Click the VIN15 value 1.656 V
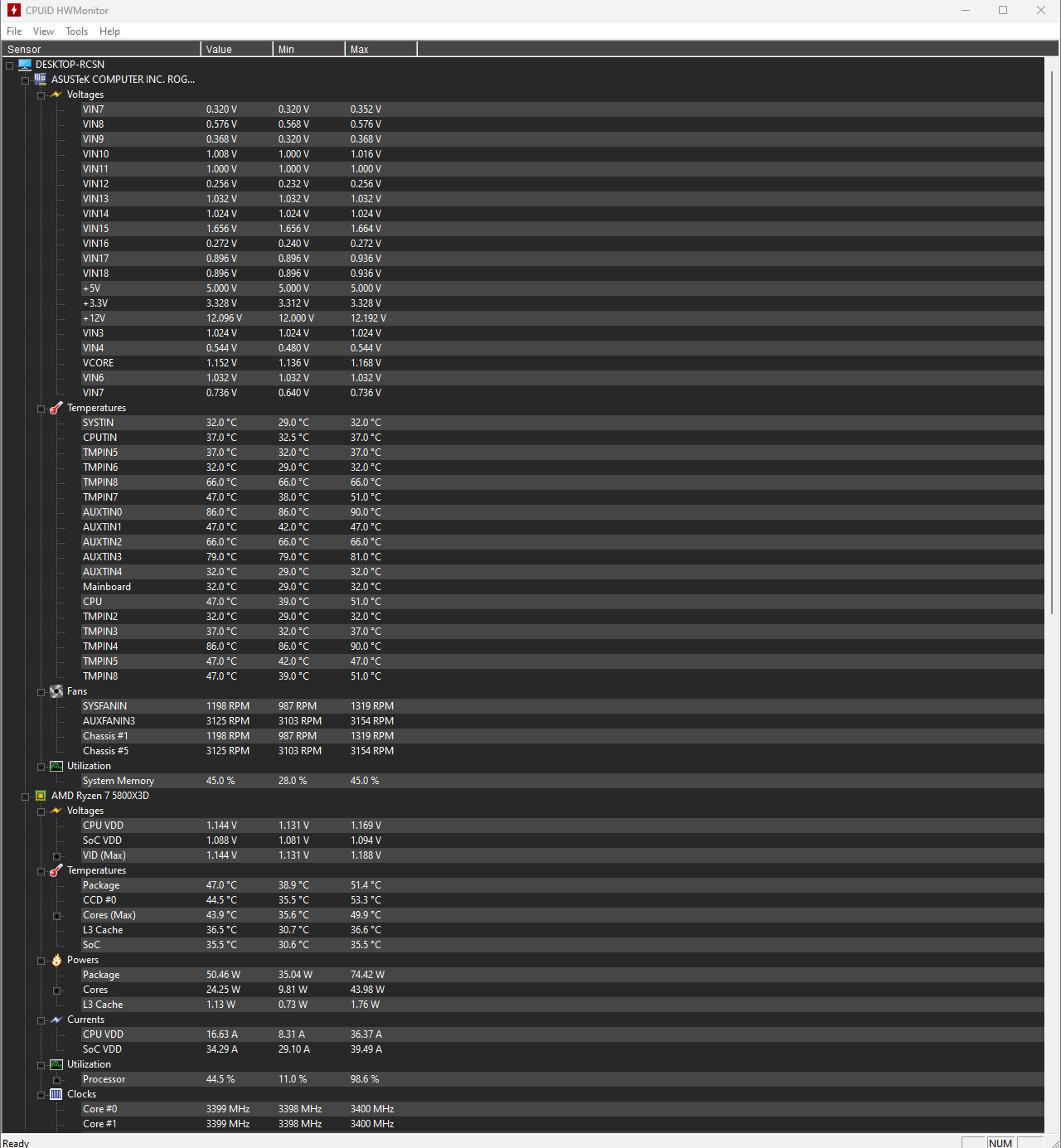Image resolution: width=1061 pixels, height=1148 pixels. pyautogui.click(x=221, y=229)
